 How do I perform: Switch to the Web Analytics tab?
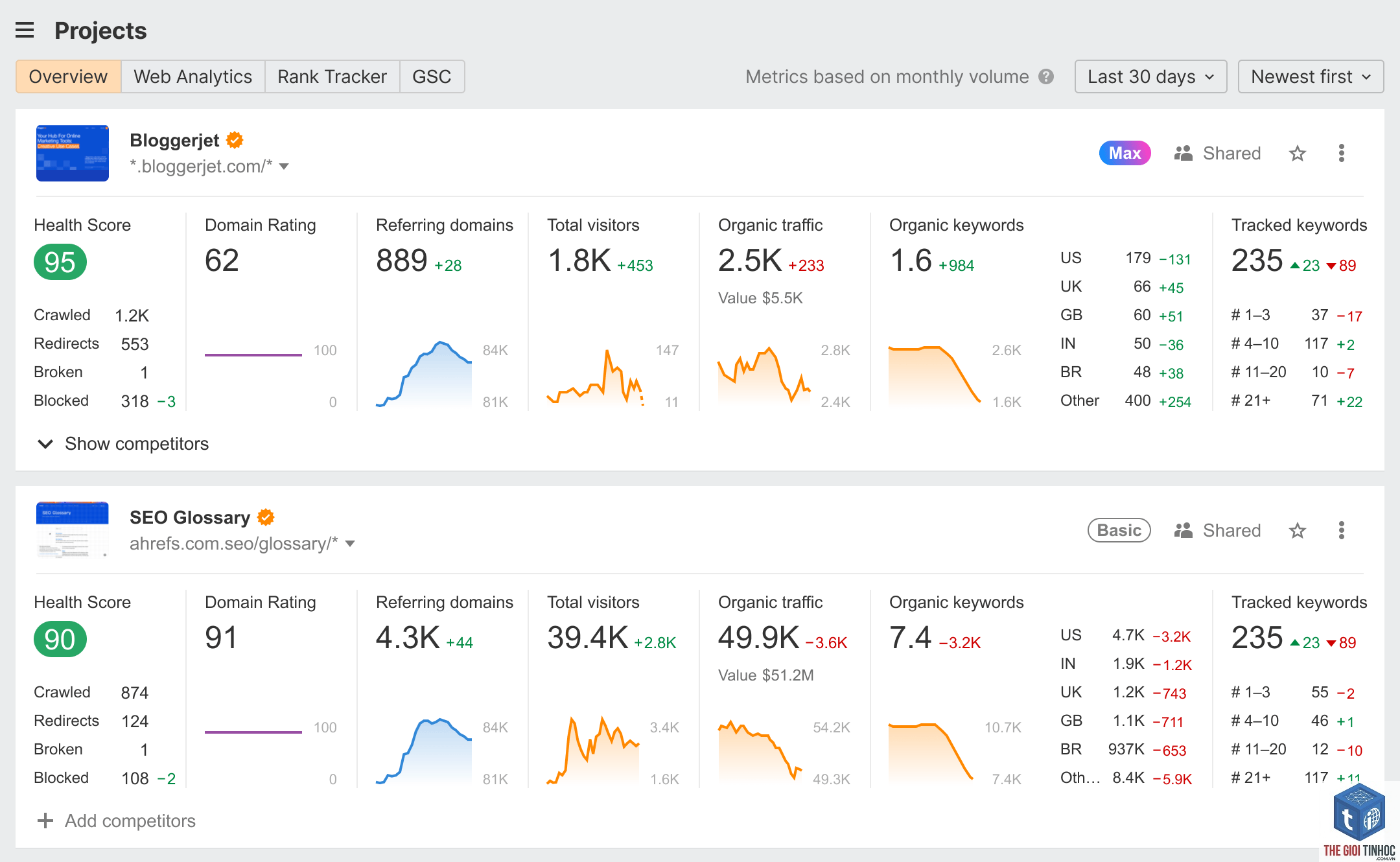pos(192,76)
